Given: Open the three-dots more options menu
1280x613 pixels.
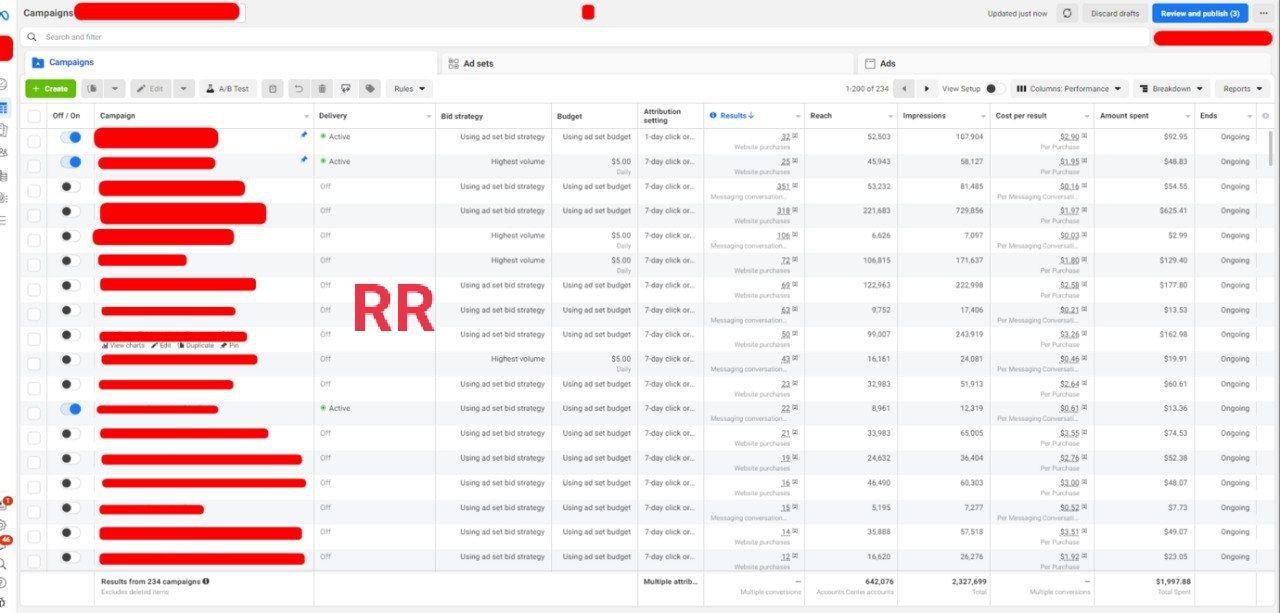Looking at the screenshot, I should click(1263, 13).
